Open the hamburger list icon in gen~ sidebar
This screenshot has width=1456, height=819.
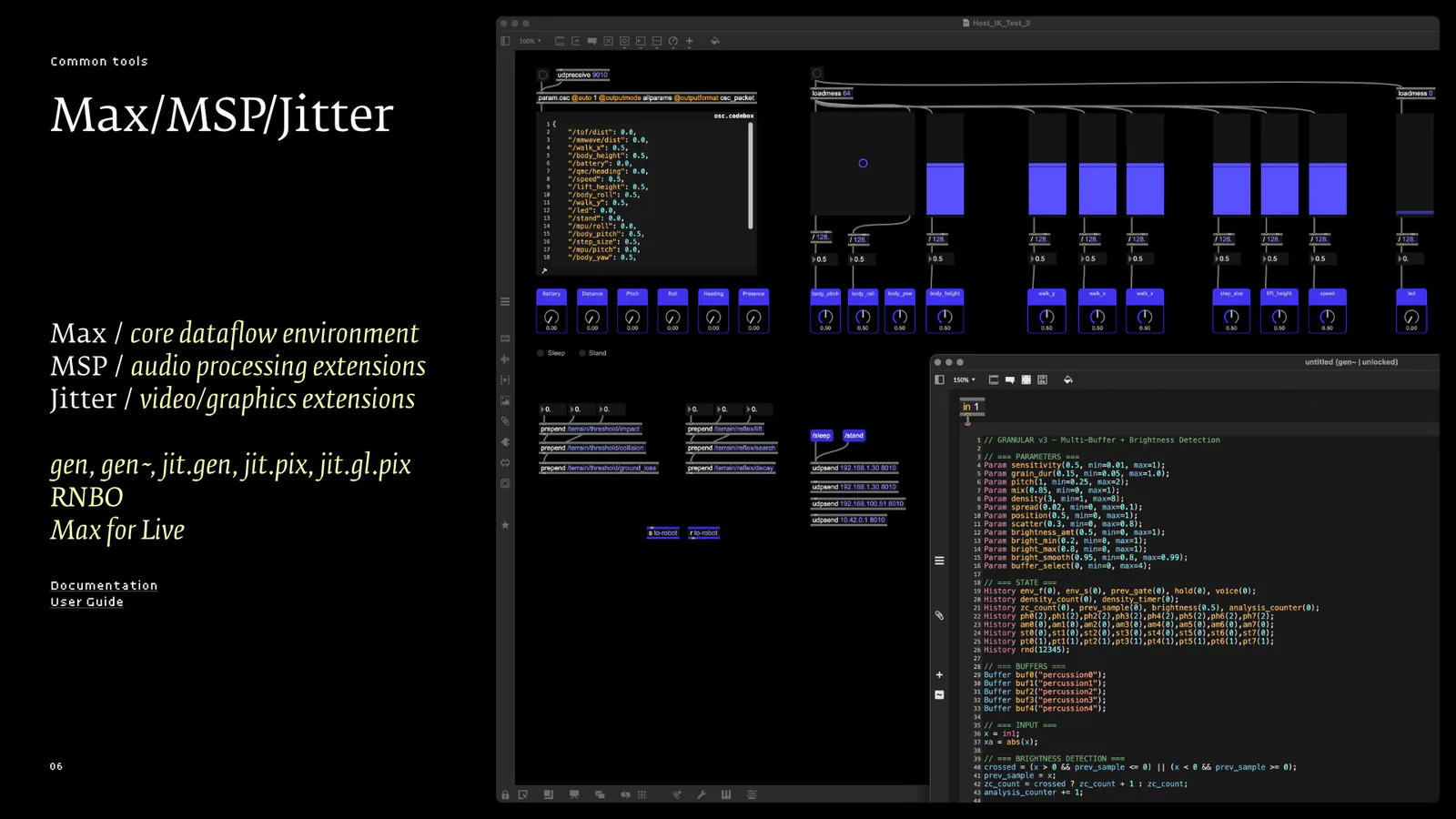(939, 561)
